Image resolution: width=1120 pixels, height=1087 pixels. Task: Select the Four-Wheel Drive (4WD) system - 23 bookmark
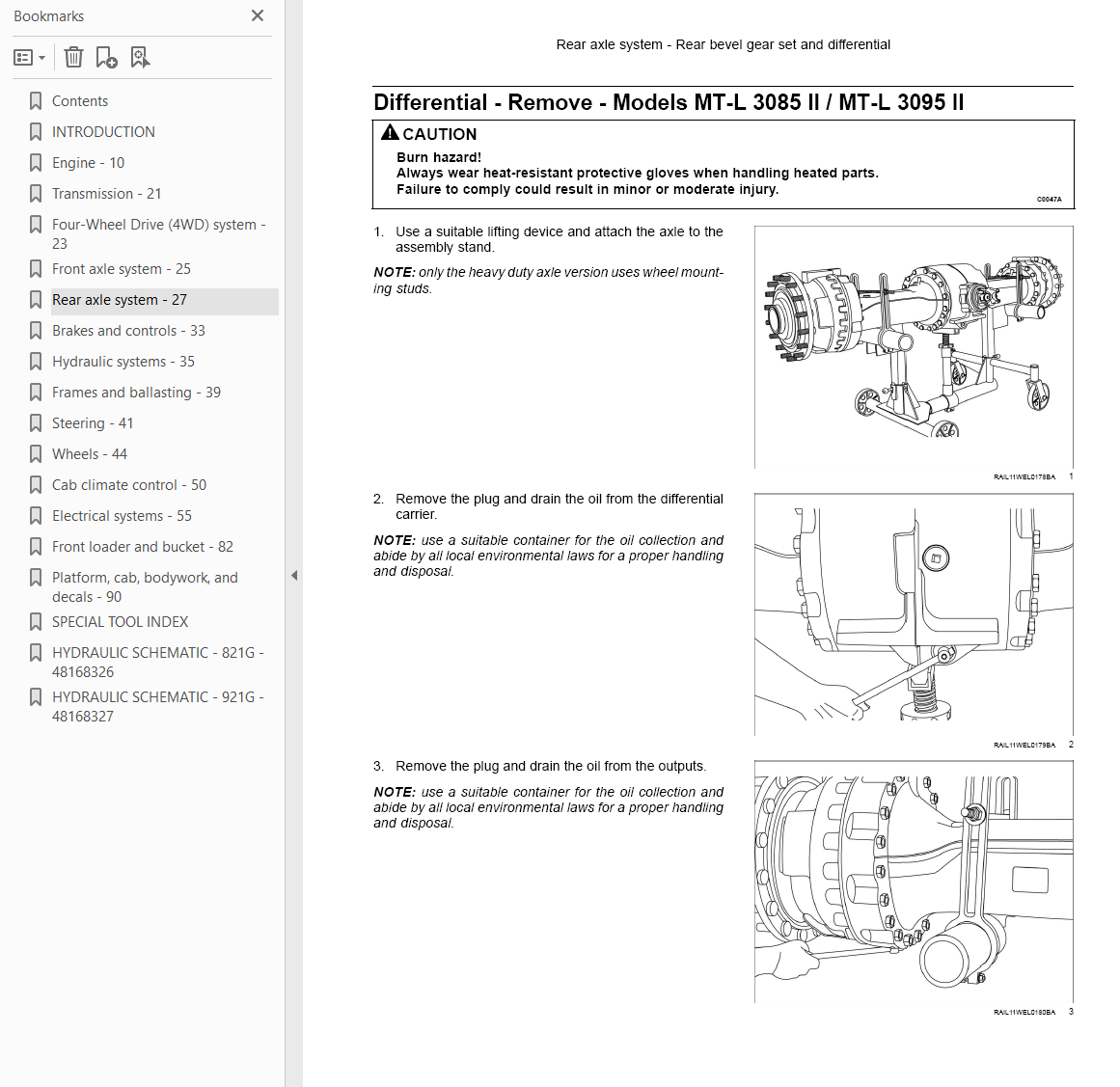(x=158, y=233)
